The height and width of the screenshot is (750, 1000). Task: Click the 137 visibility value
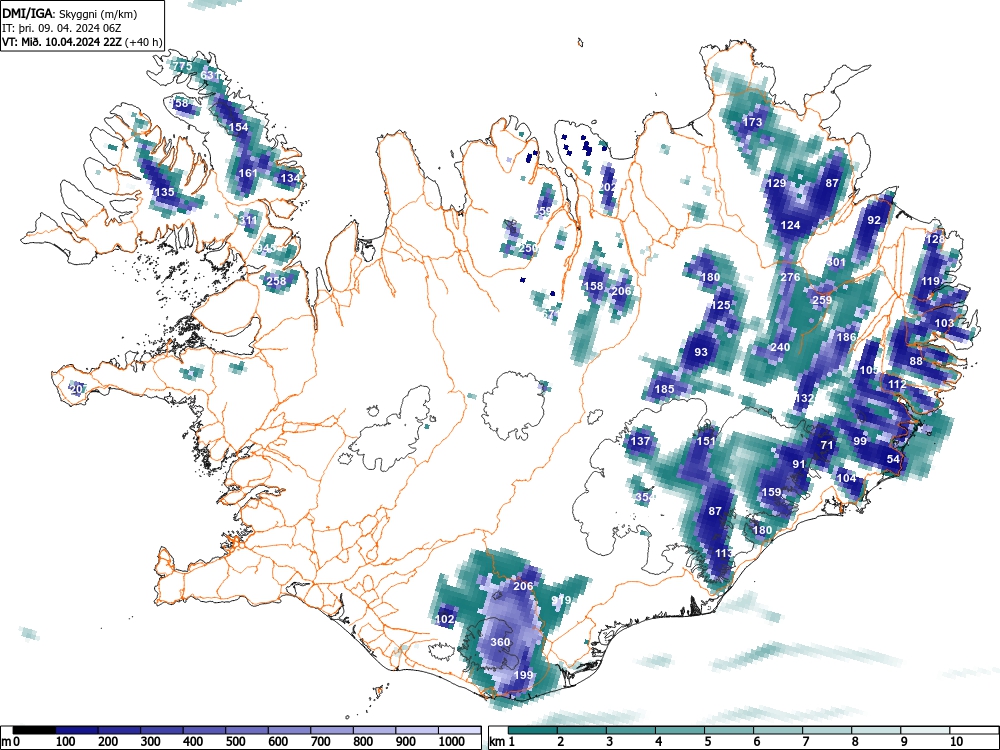click(x=640, y=441)
